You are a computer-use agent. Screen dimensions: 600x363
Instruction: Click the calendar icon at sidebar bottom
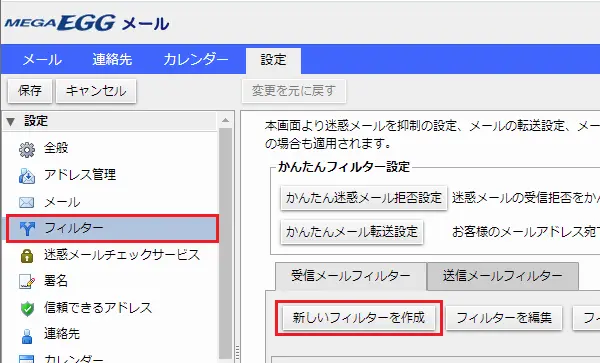click(x=27, y=359)
